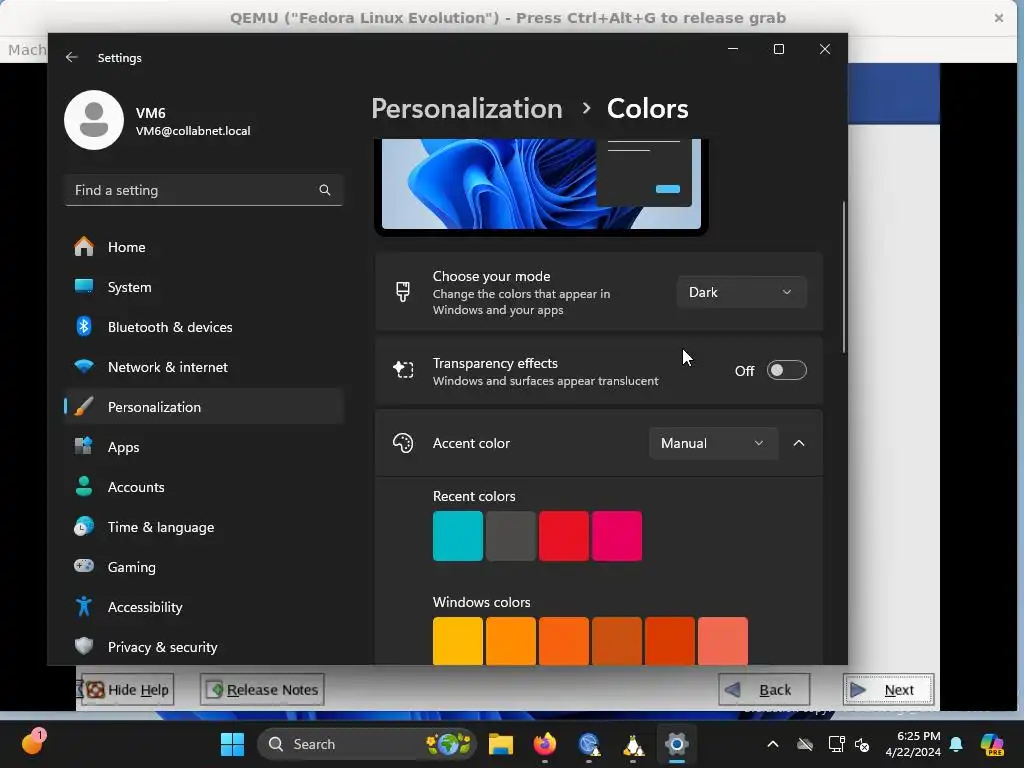Open the Choose your mode Dark dropdown

(741, 292)
